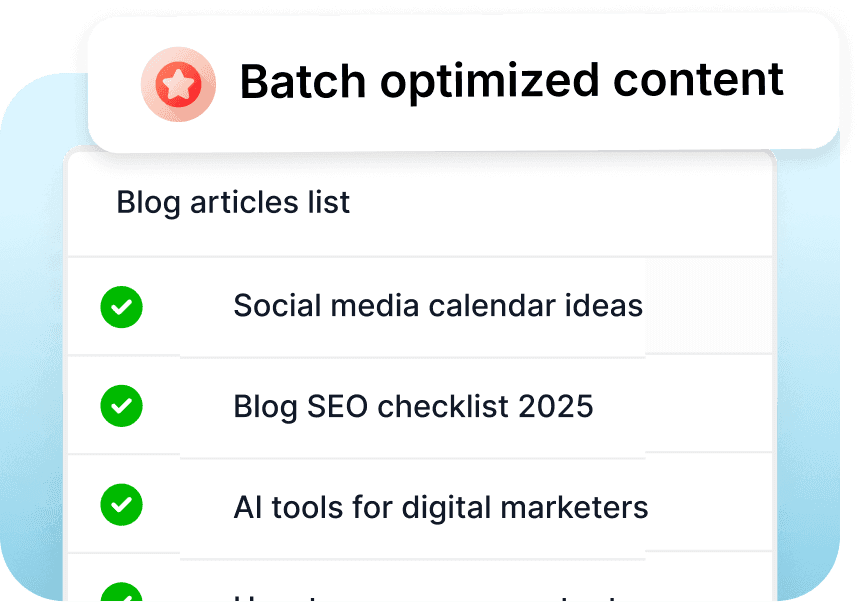Open the "Blog SEO checklist 2025" article
The height and width of the screenshot is (602, 862).
[413, 406]
